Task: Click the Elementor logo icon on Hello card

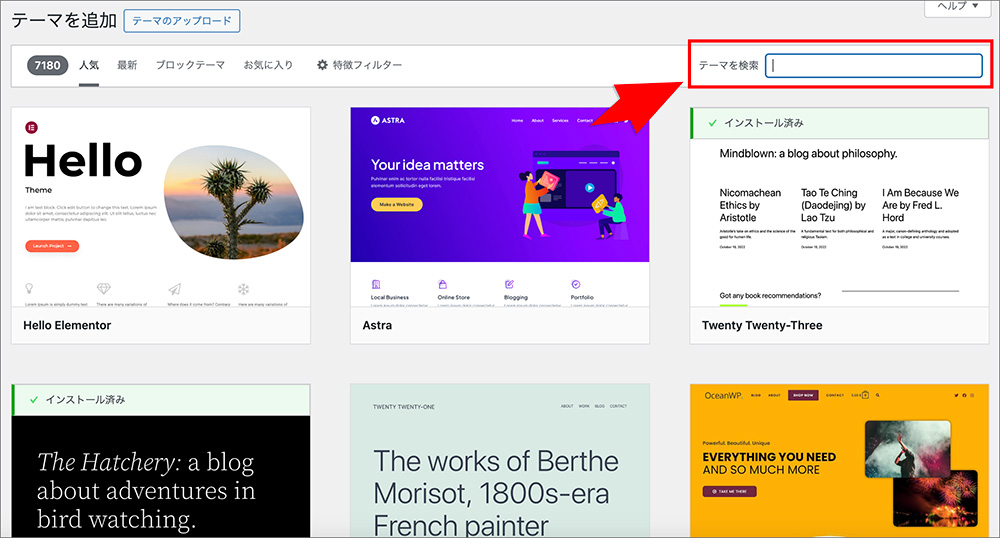Action: pyautogui.click(x=31, y=127)
